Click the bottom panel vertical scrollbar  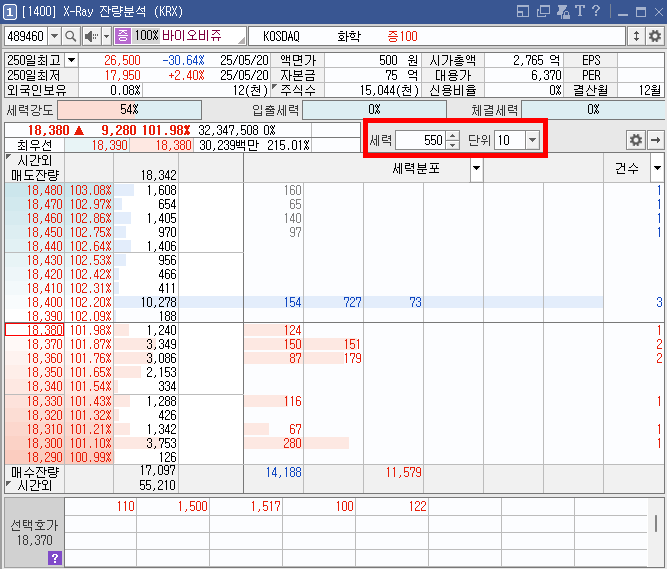pos(656,523)
